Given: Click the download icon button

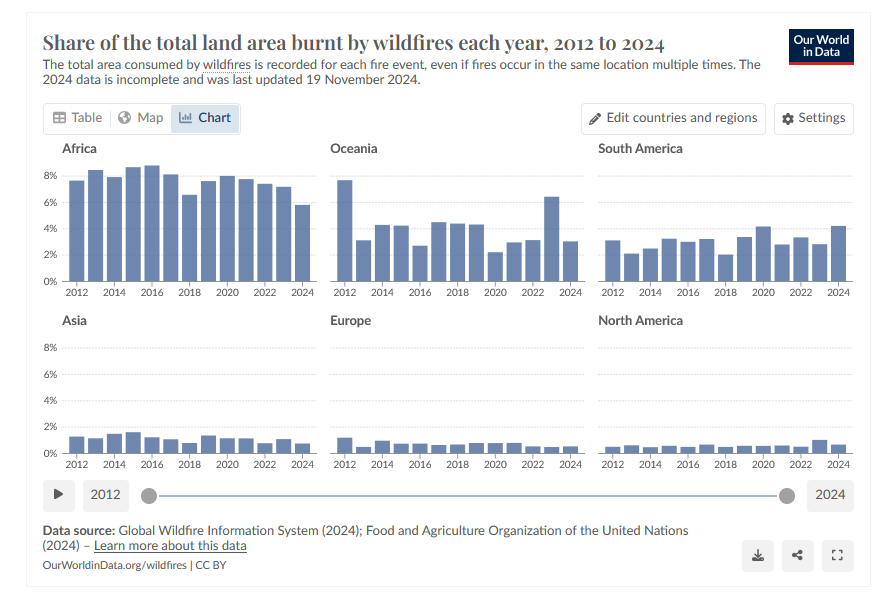Looking at the screenshot, I should (757, 555).
